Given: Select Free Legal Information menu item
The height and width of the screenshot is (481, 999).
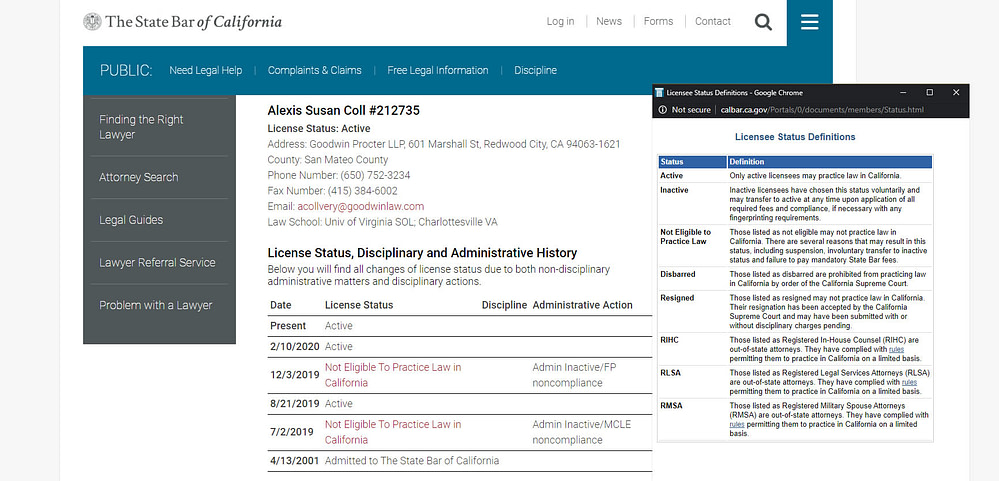Looking at the screenshot, I should (x=438, y=70).
